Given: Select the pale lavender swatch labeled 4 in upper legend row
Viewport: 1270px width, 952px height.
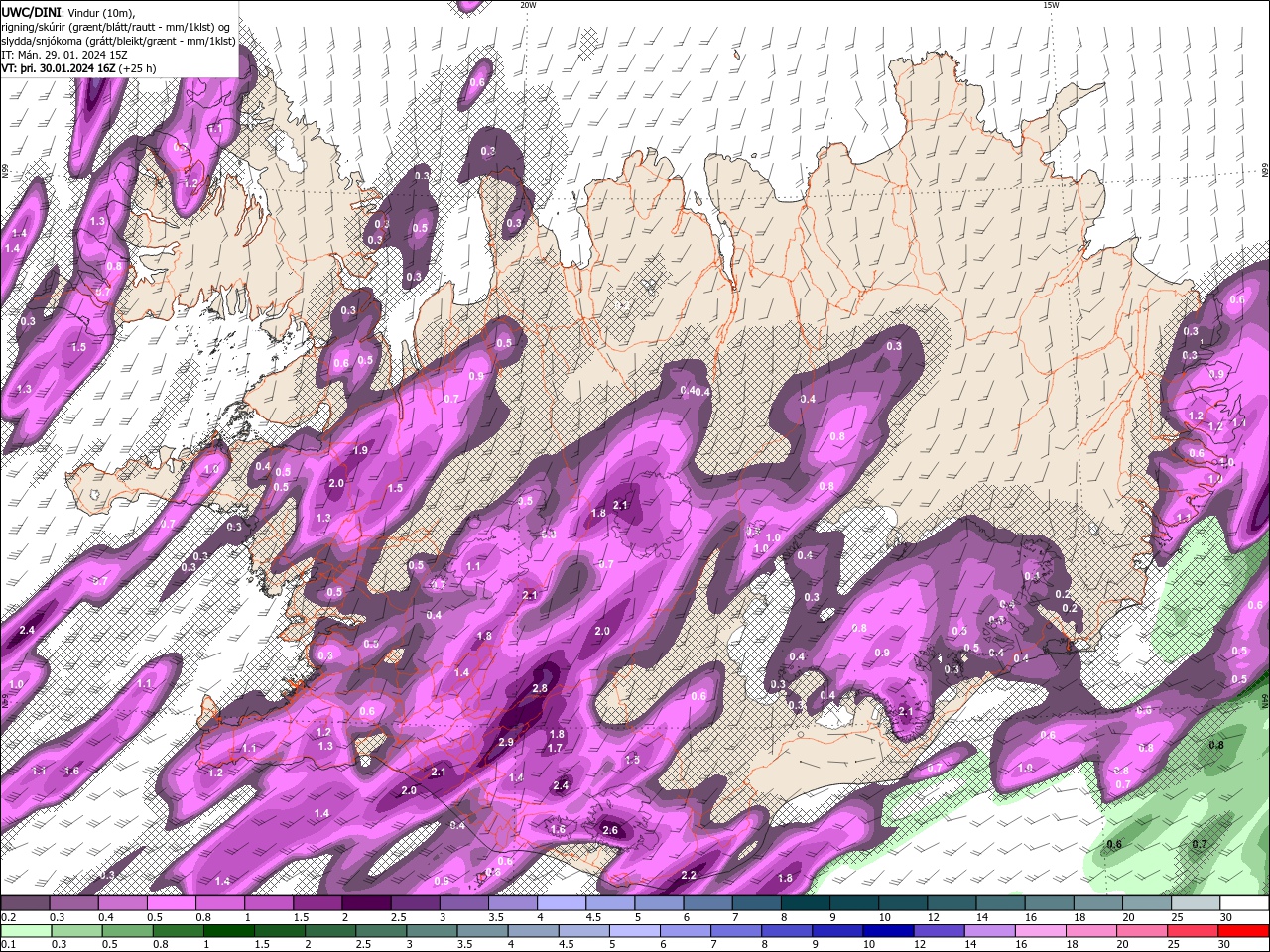Looking at the screenshot, I should pos(562,903).
